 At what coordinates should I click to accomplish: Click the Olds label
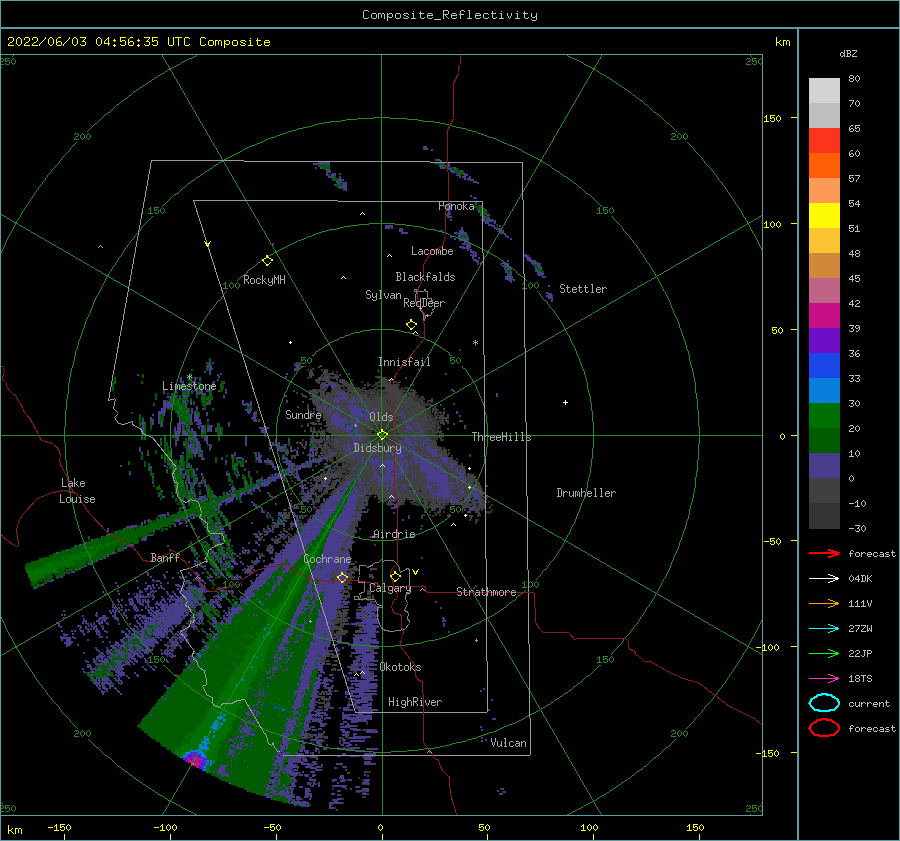click(x=381, y=417)
